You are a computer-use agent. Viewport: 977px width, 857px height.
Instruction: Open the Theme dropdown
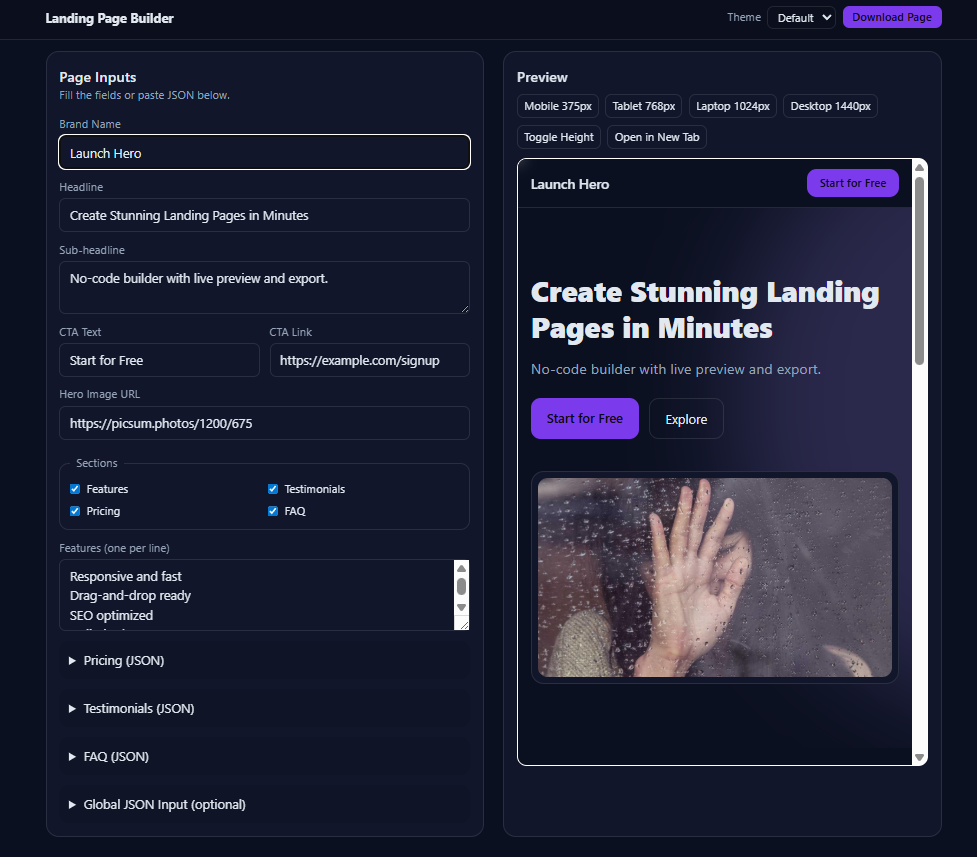point(800,18)
